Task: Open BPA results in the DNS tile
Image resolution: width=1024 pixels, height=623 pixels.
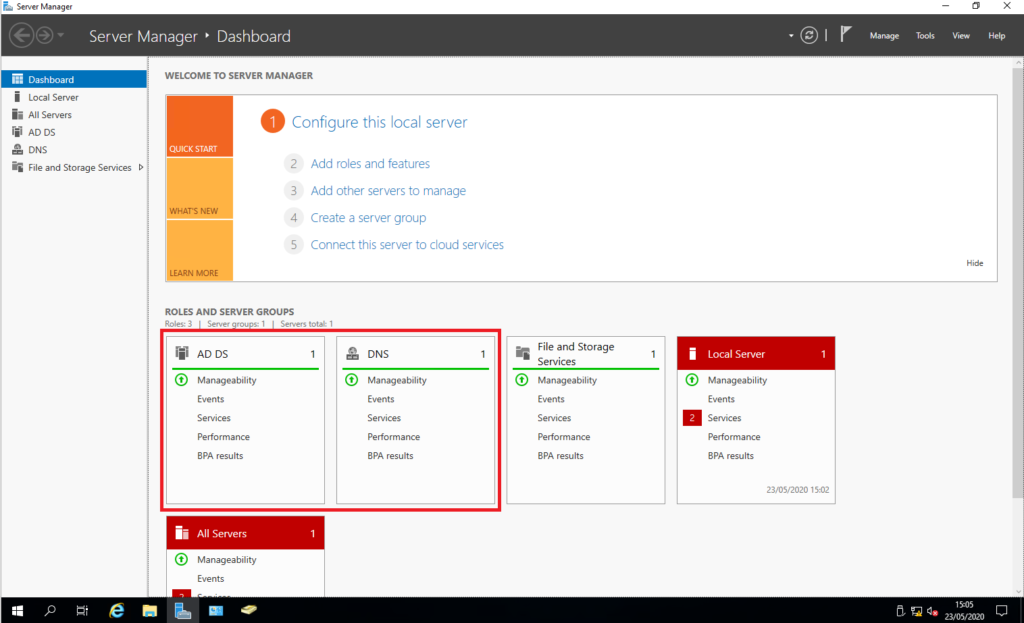Action: (x=391, y=456)
